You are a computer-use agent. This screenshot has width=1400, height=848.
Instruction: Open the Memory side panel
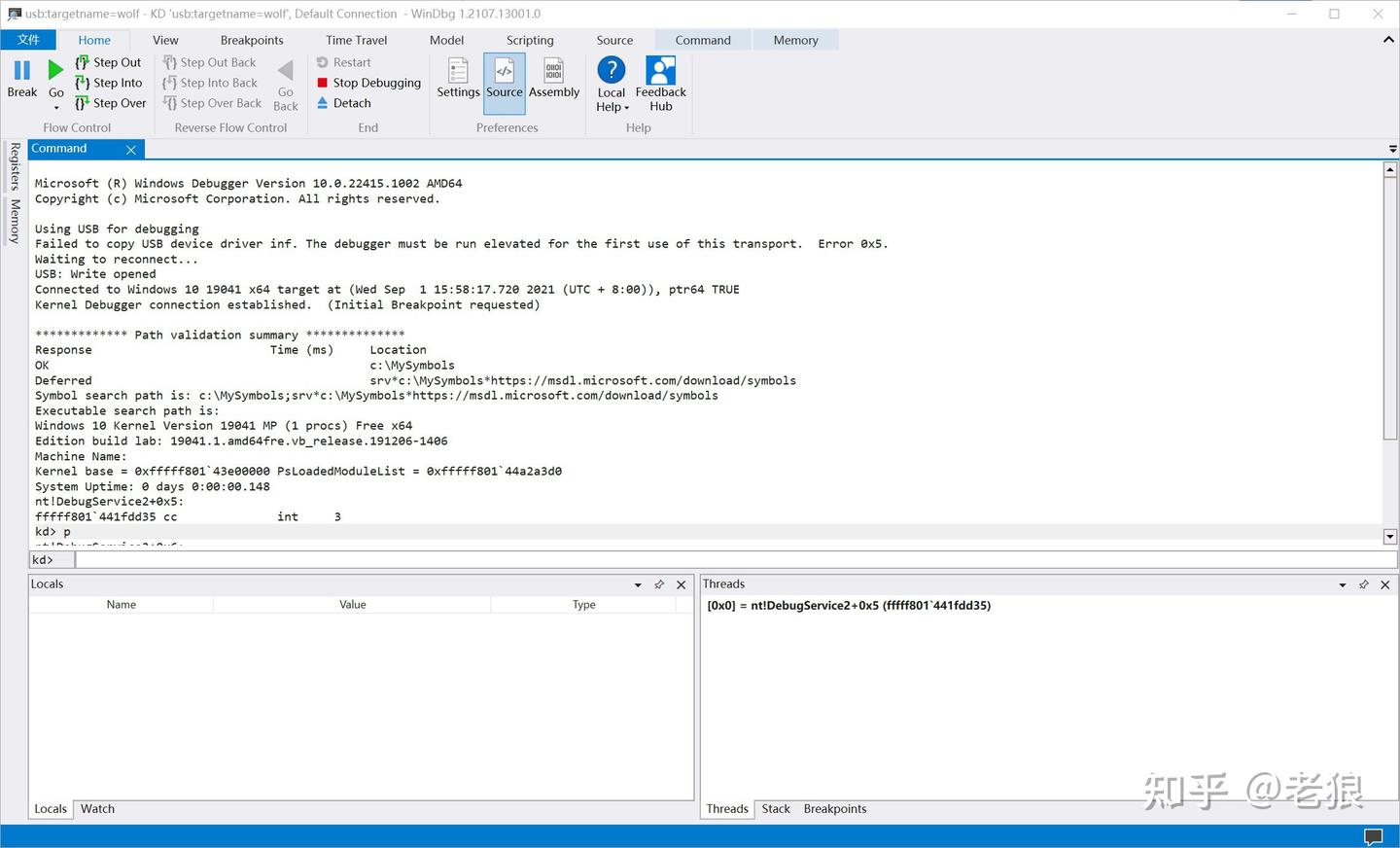(x=15, y=221)
